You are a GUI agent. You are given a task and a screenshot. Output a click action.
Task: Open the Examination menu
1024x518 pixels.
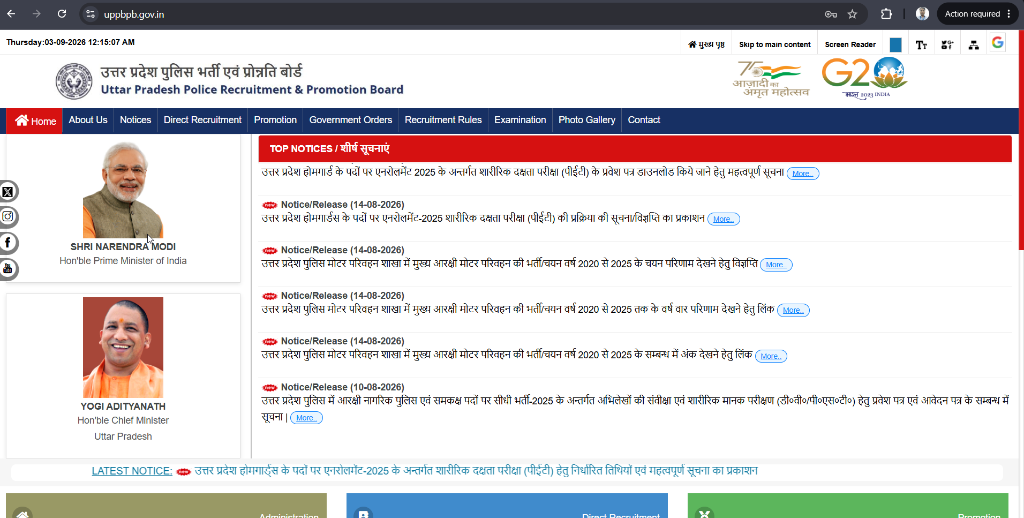[520, 120]
